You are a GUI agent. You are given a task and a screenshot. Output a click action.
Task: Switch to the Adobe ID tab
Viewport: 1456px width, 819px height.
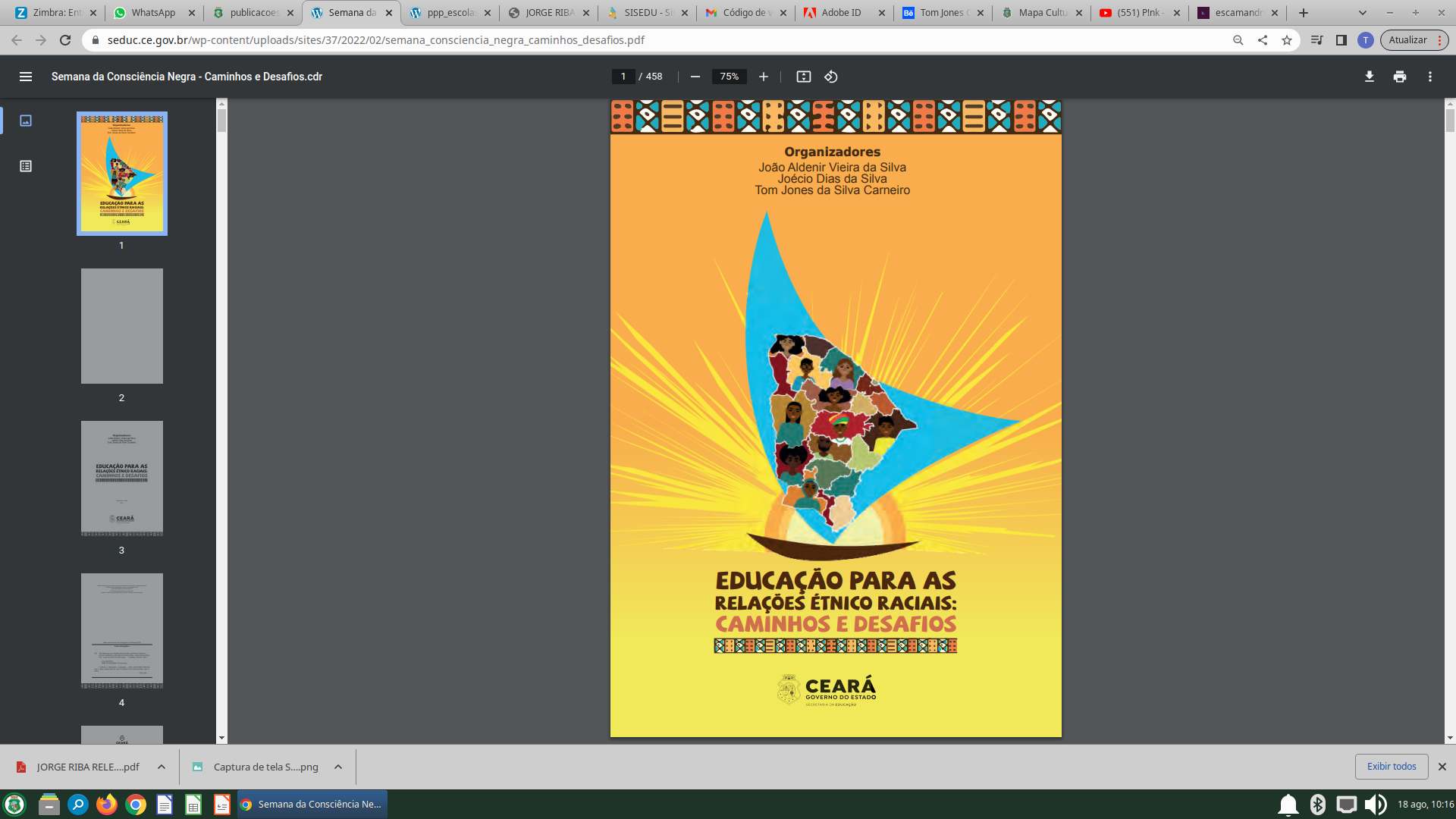coord(841,13)
